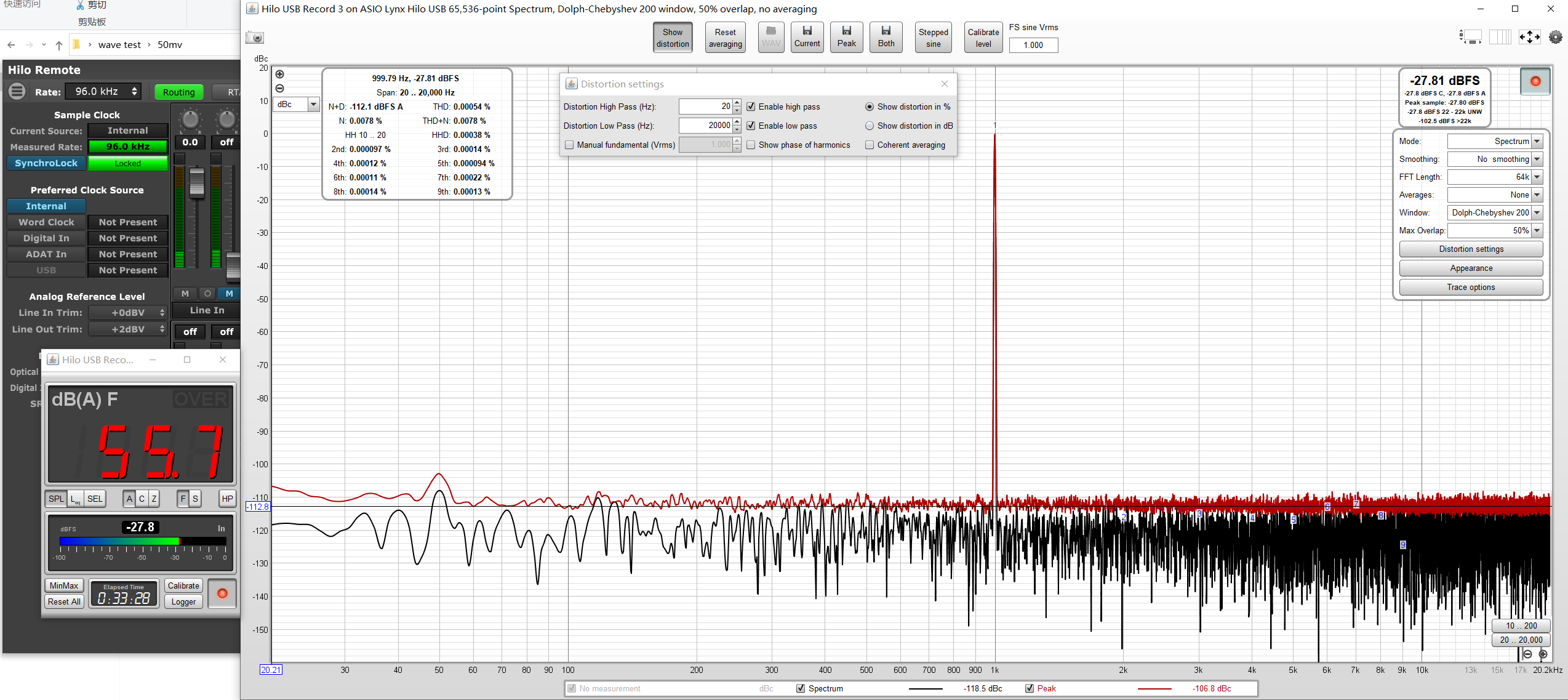
Task: Select SEL mode on the meter
Action: pyautogui.click(x=95, y=499)
